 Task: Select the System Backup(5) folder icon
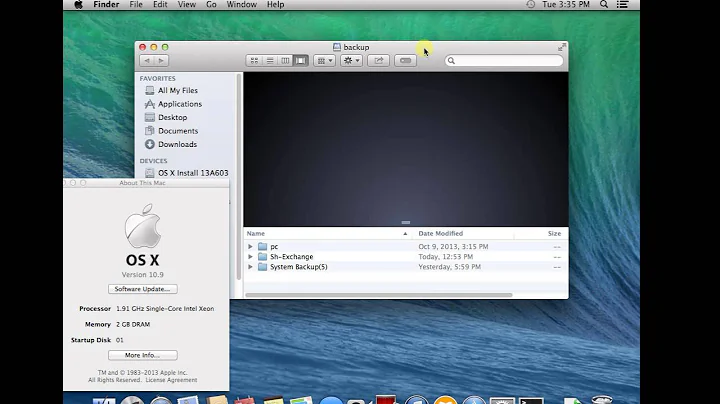tap(262, 267)
